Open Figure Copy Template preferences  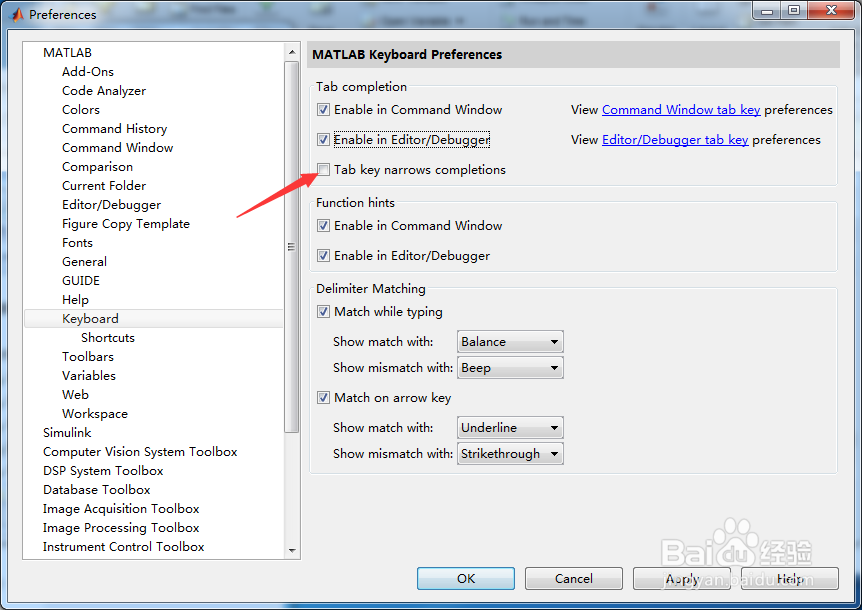click(126, 224)
